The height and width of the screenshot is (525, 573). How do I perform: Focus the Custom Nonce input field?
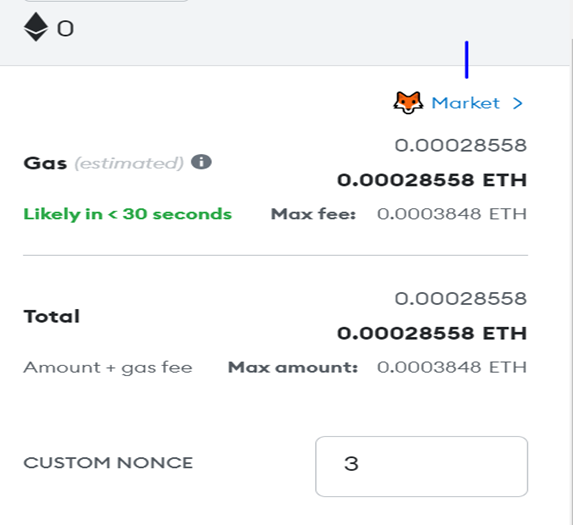point(421,466)
